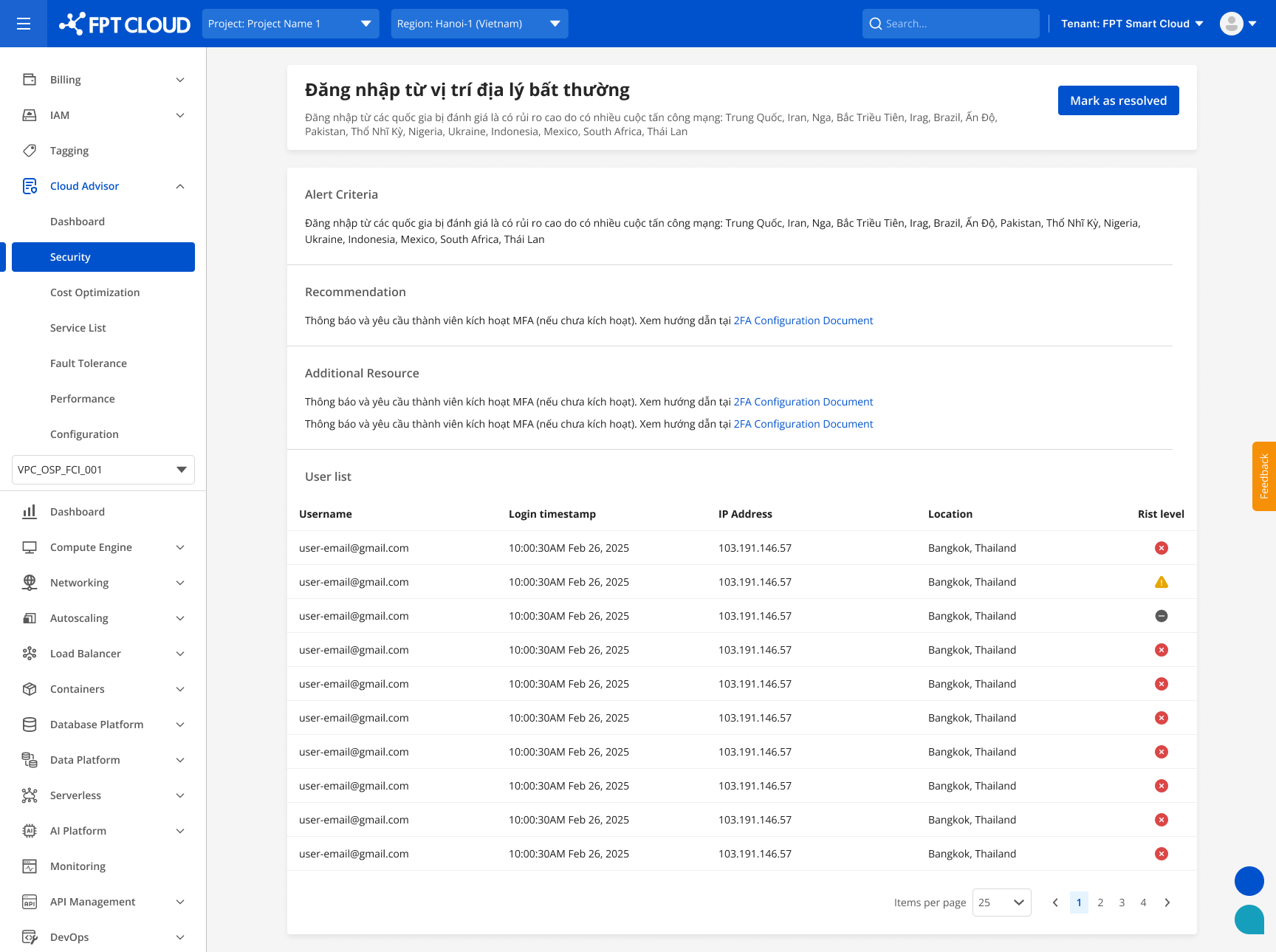Open the hamburger menu
1276x952 pixels.
(x=24, y=24)
